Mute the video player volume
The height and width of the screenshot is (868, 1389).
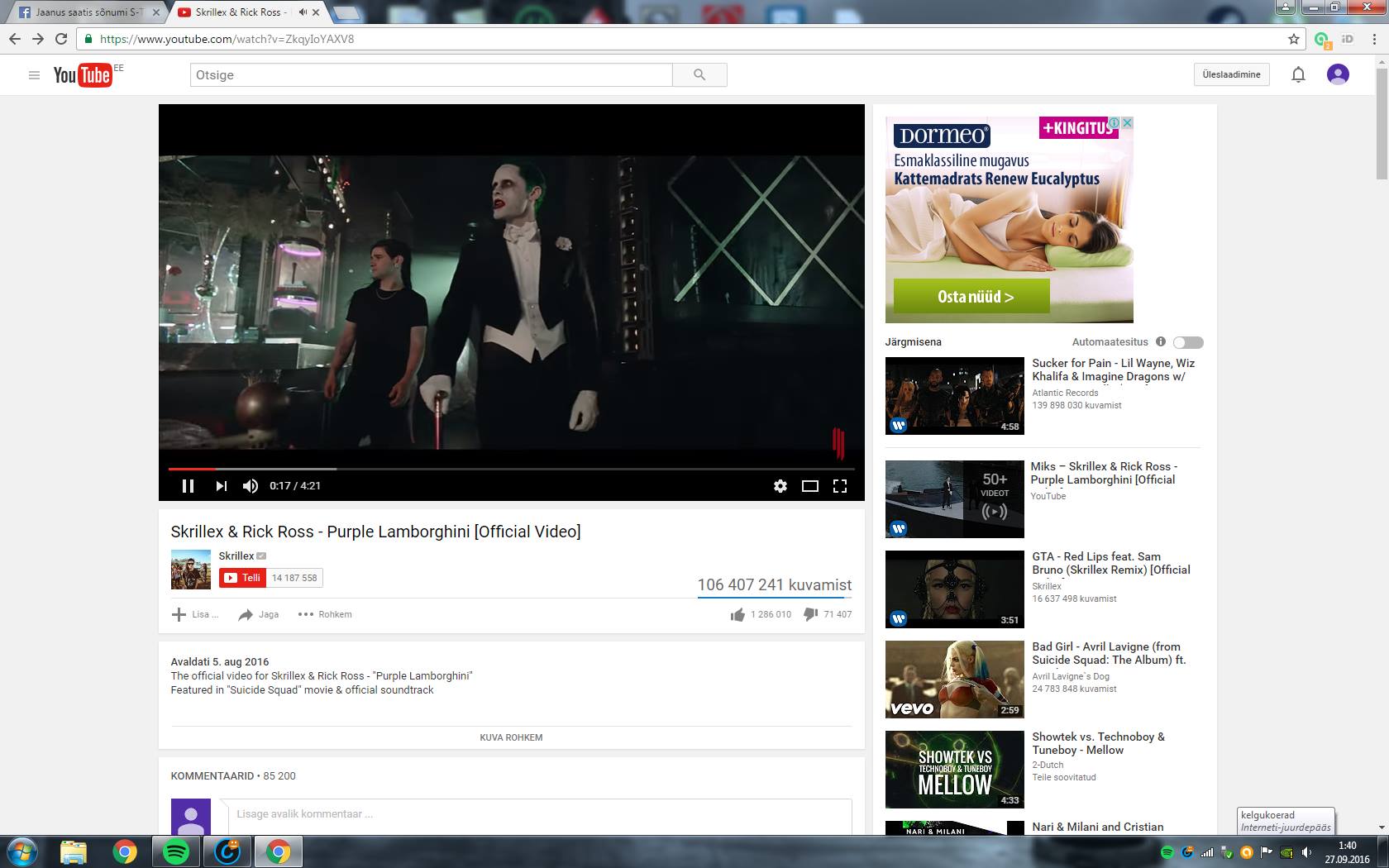pos(251,486)
